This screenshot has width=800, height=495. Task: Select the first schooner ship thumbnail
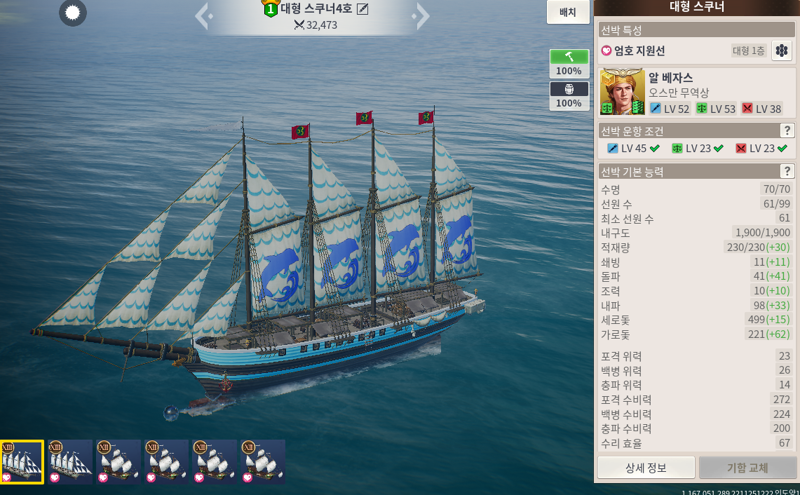coord(22,462)
